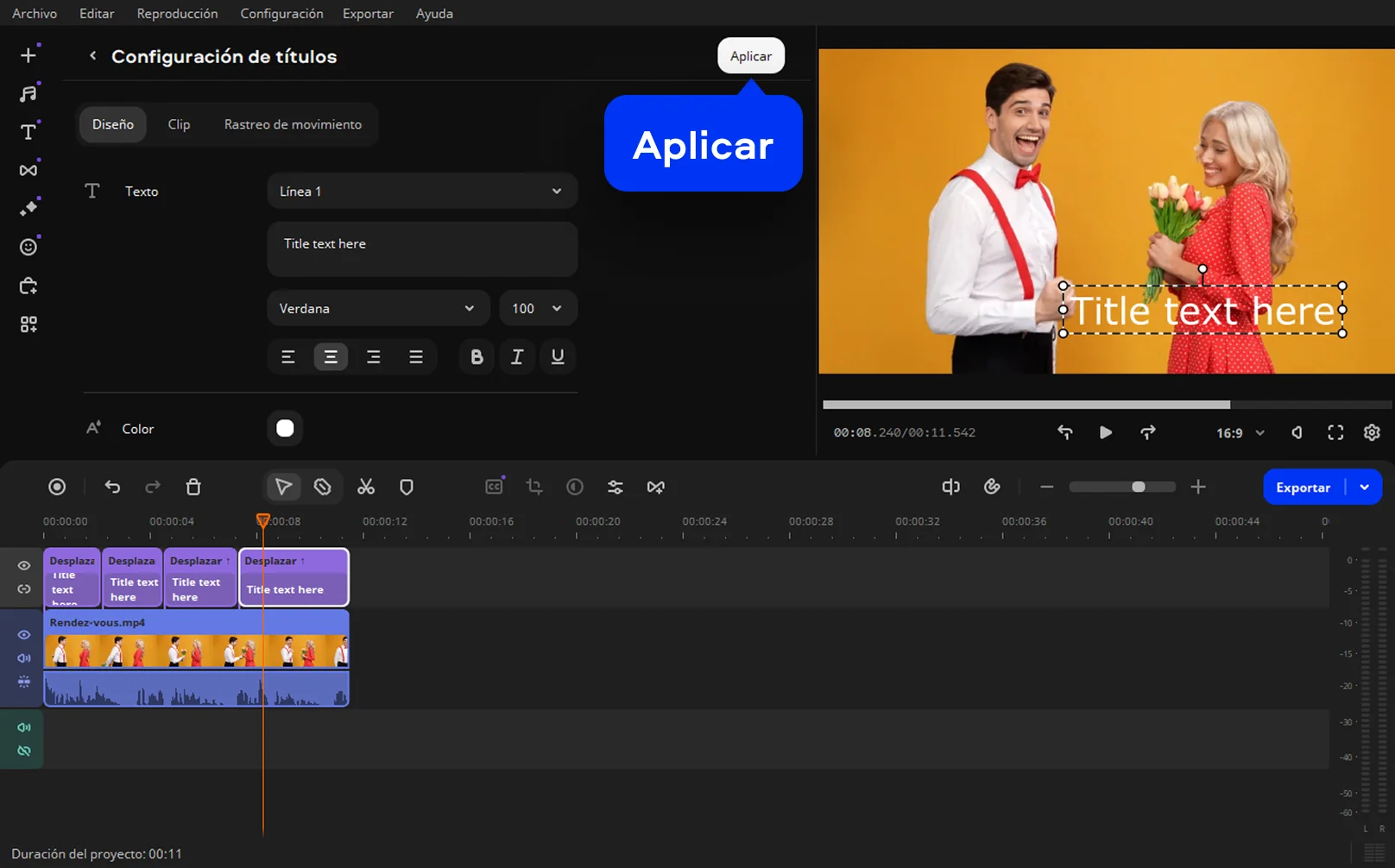Open the Stickers panel with smiley icon
1395x868 pixels.
pos(28,248)
